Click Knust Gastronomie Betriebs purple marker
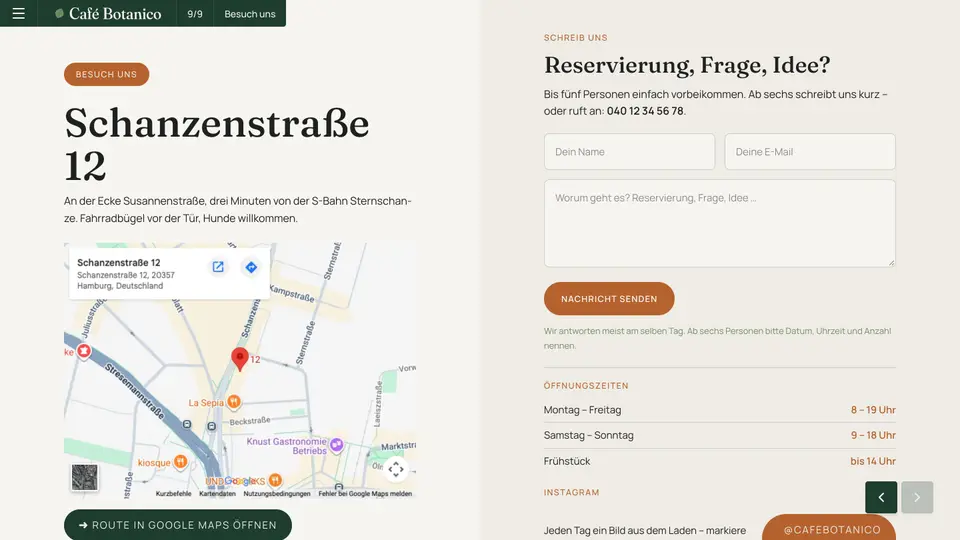The image size is (960, 540). click(336, 445)
